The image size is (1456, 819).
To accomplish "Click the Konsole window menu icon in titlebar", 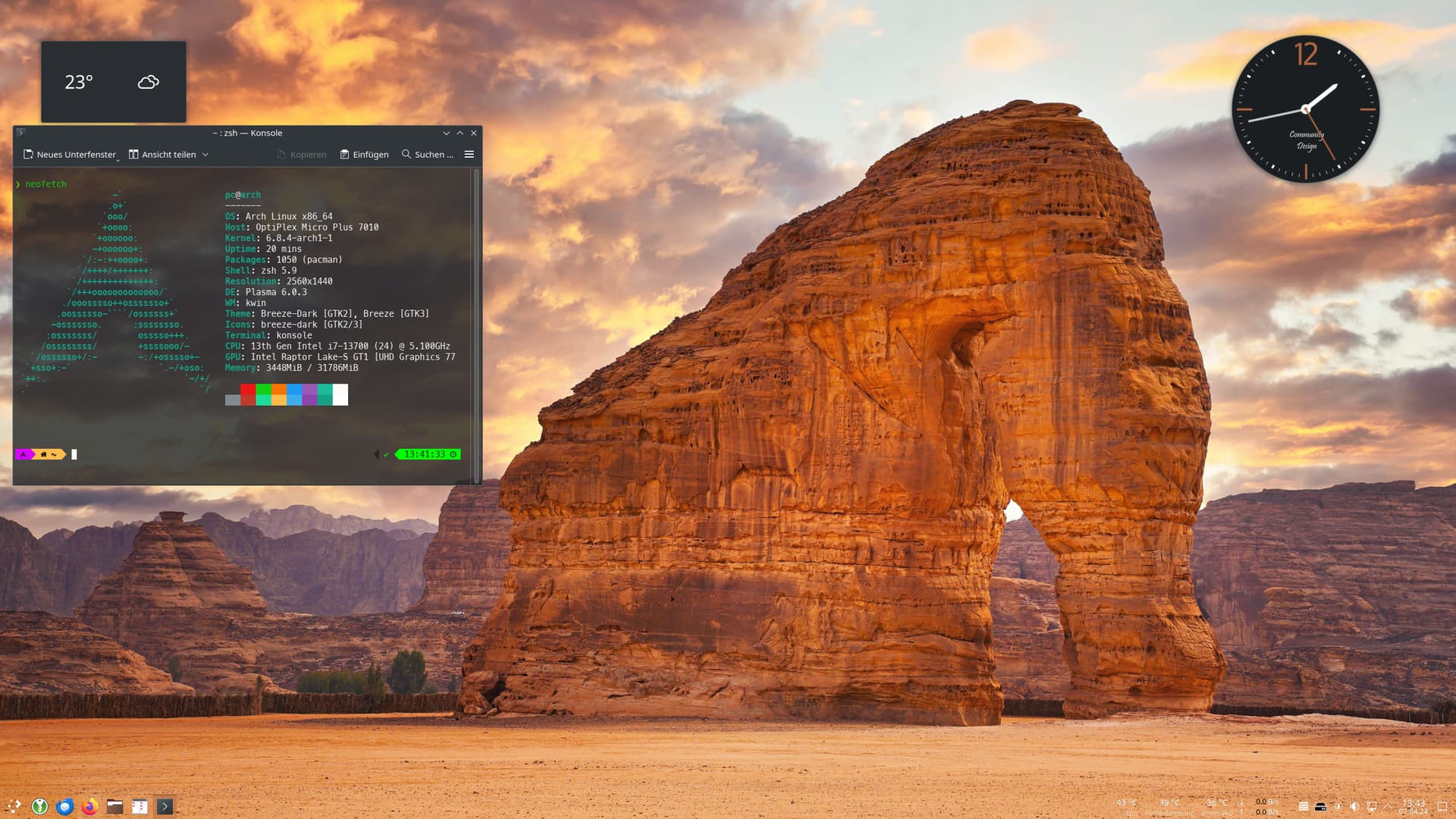I will coord(21,133).
